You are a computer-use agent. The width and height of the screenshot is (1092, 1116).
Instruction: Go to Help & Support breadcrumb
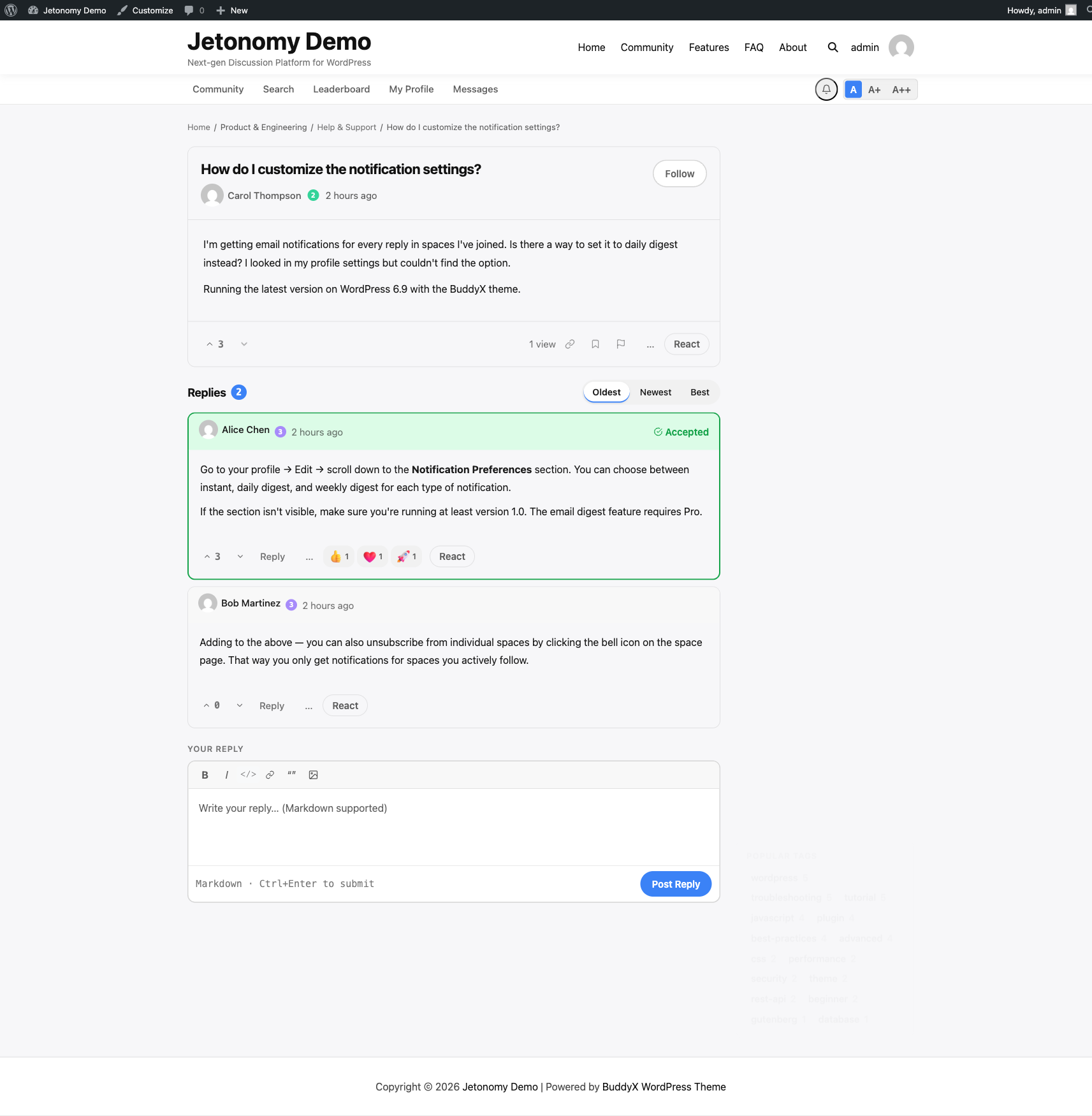pyautogui.click(x=347, y=128)
